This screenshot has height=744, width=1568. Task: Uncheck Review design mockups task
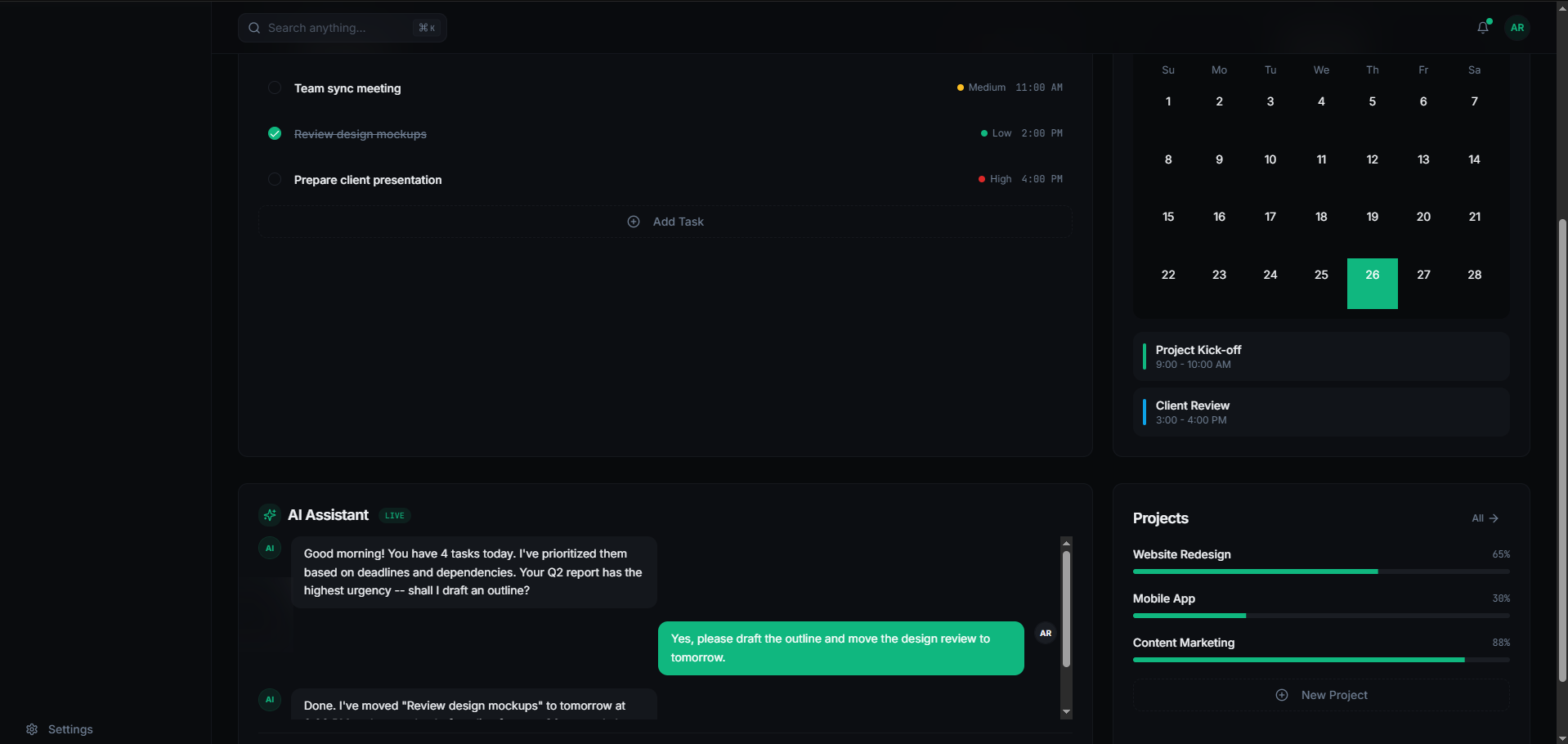pyautogui.click(x=275, y=133)
